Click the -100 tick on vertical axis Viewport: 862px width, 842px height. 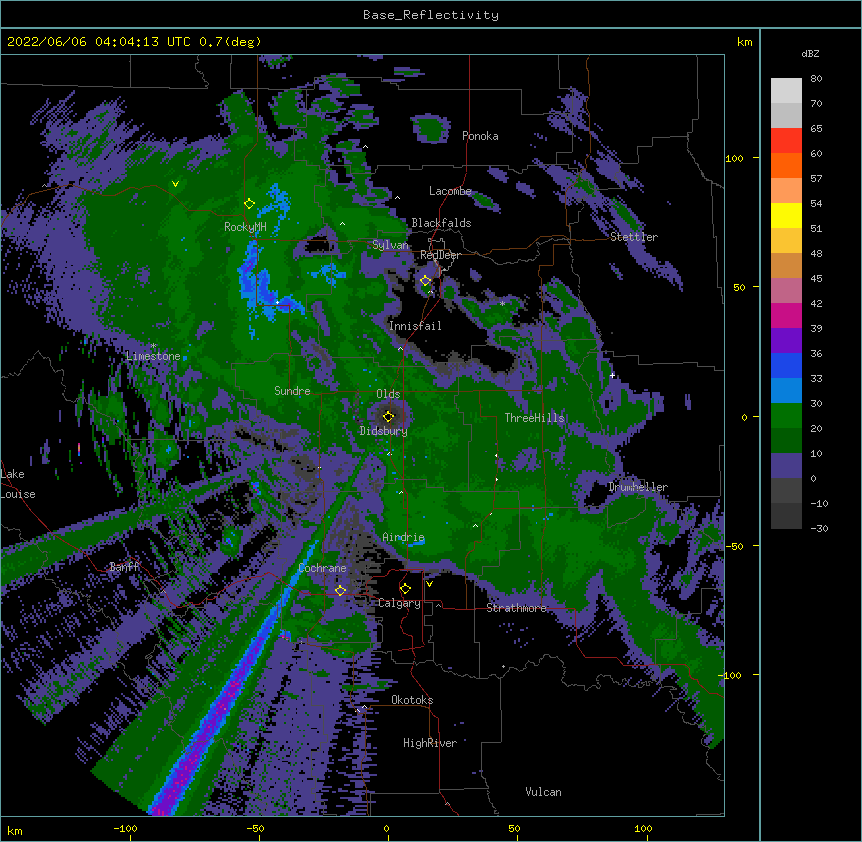click(730, 675)
